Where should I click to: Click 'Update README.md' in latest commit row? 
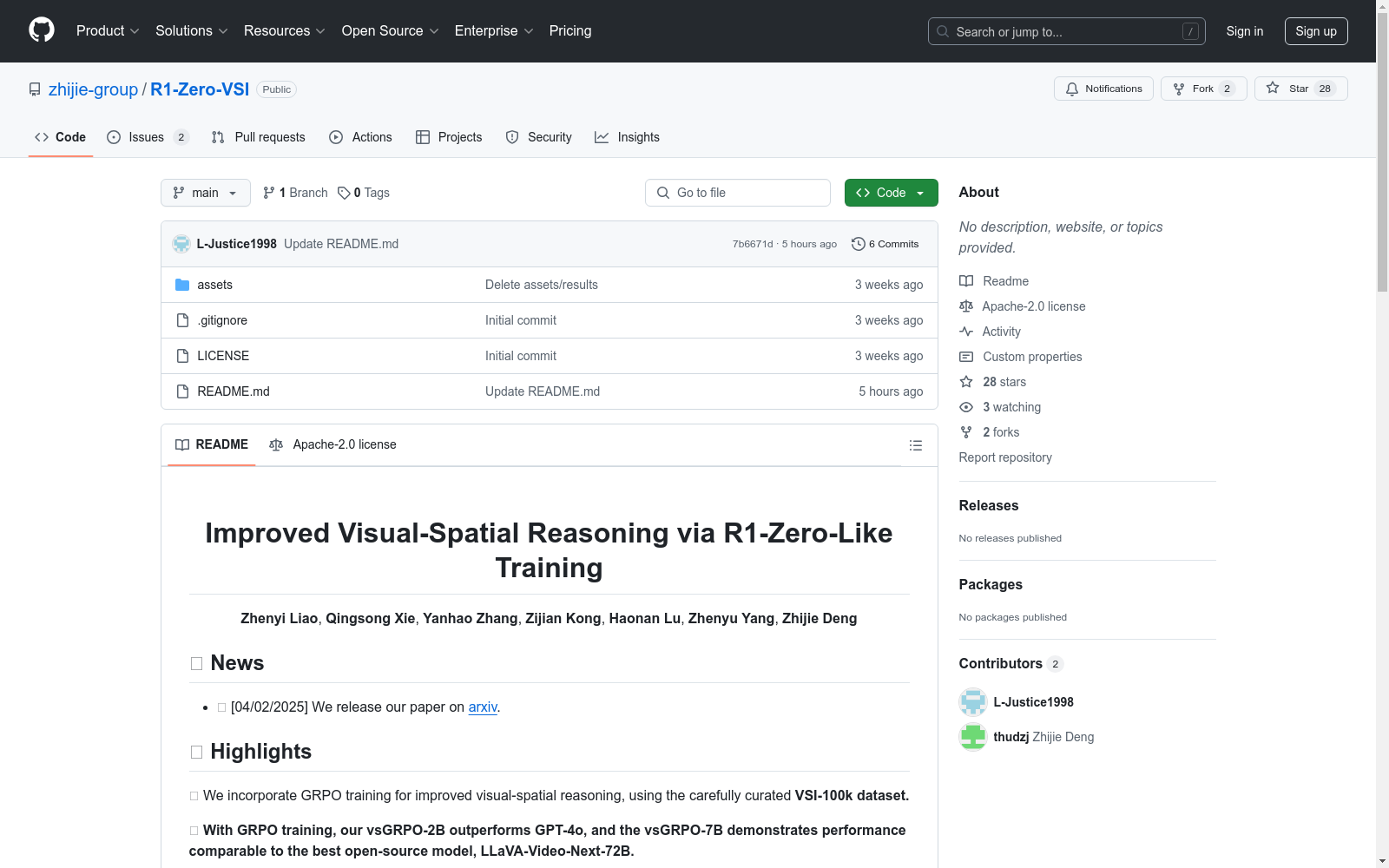[341, 244]
